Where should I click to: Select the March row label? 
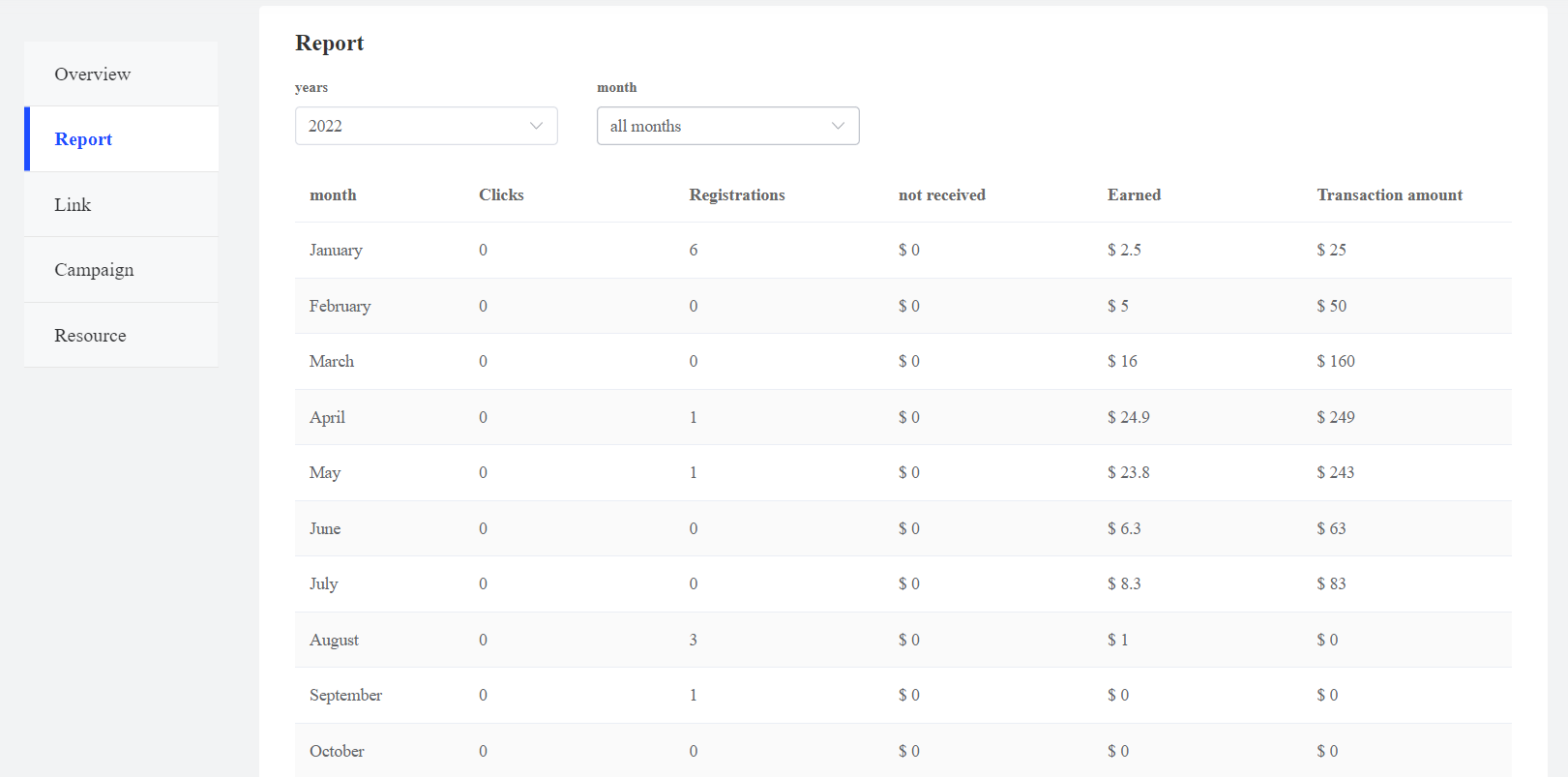[x=332, y=361]
